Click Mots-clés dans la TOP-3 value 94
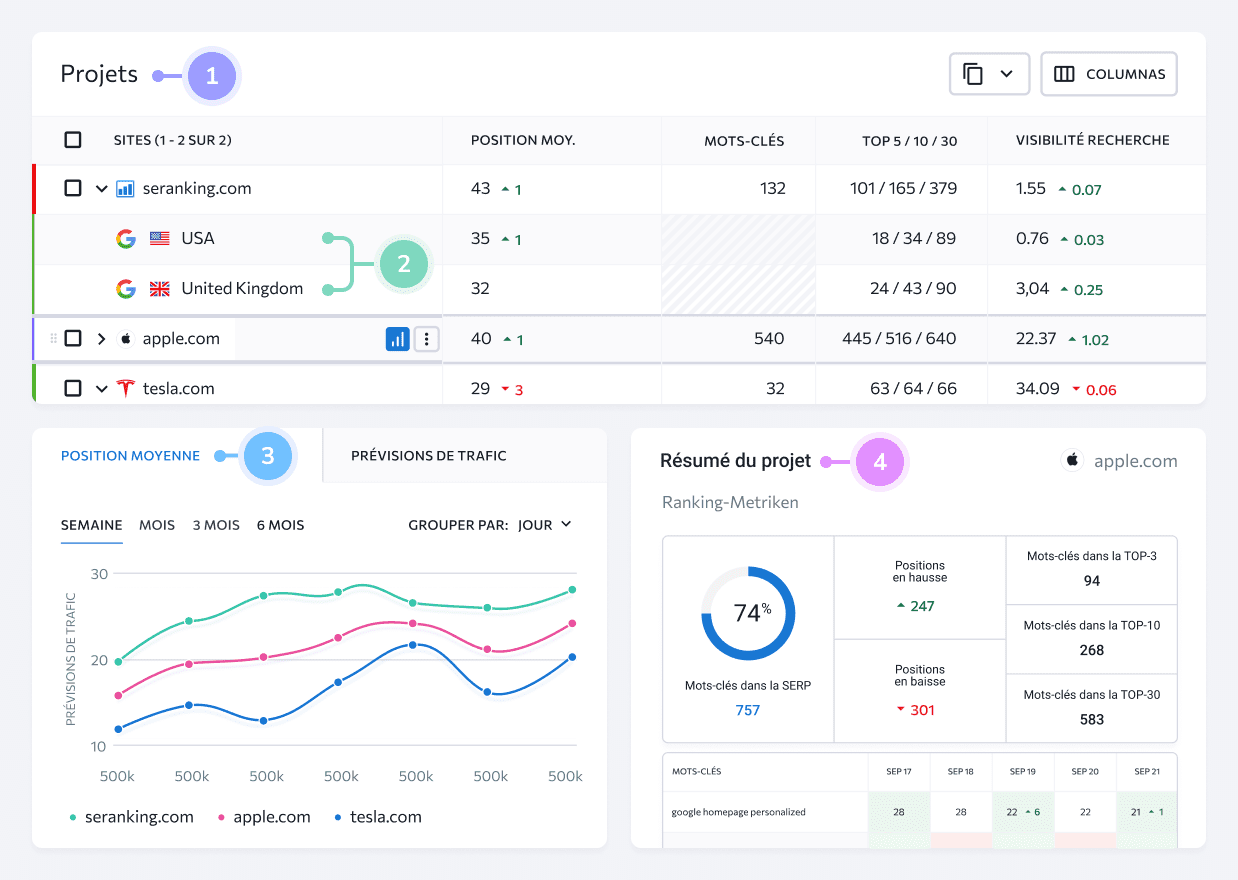The image size is (1238, 880). tap(1092, 580)
